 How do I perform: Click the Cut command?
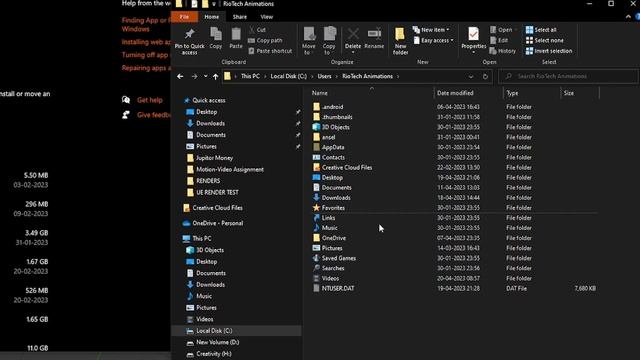click(257, 30)
